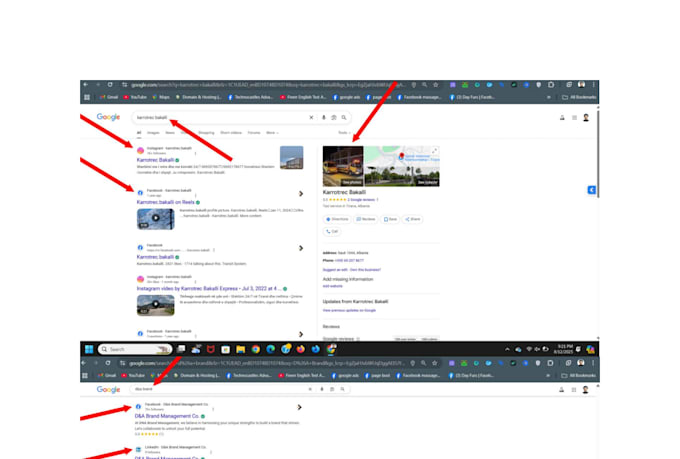680x459 pixels.
Task: Click the blue side-panel extension icon
Action: click(592, 190)
